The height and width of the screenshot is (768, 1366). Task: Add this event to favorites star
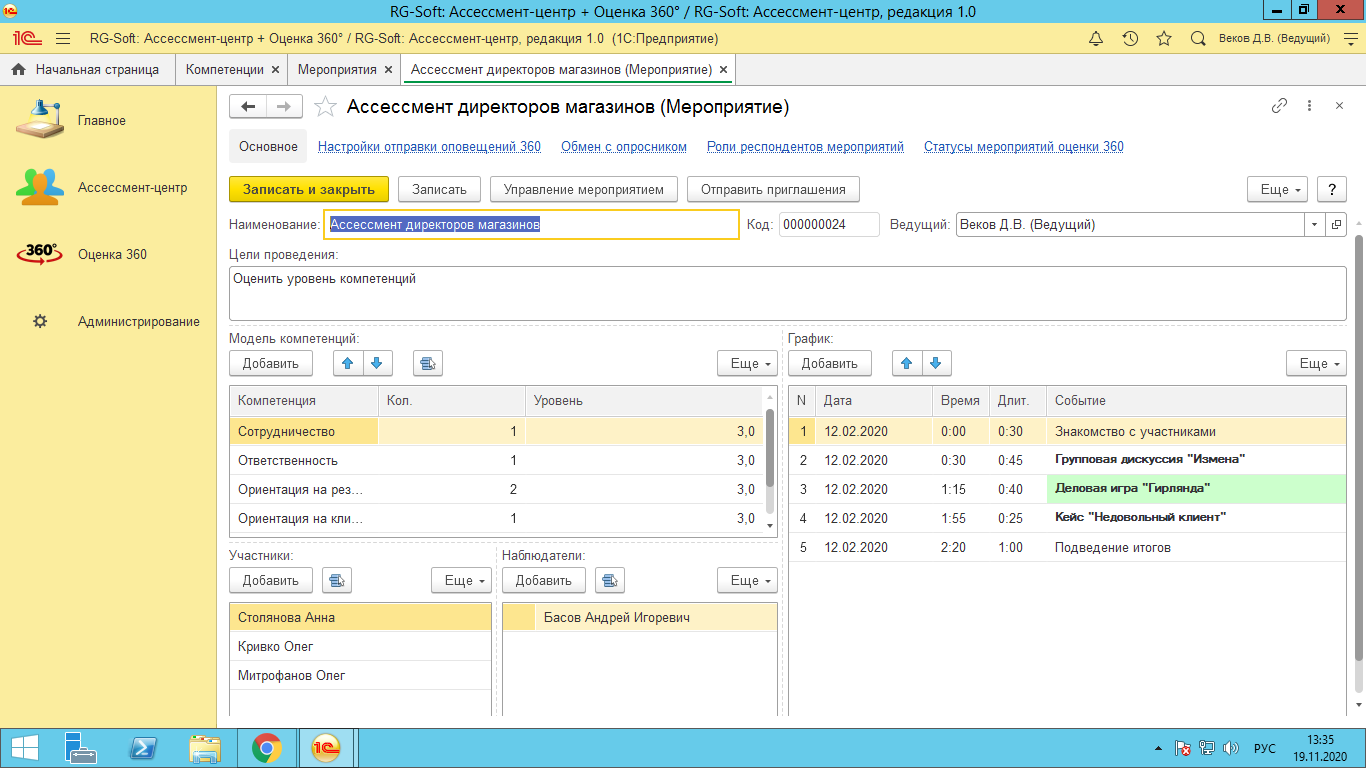click(x=324, y=106)
